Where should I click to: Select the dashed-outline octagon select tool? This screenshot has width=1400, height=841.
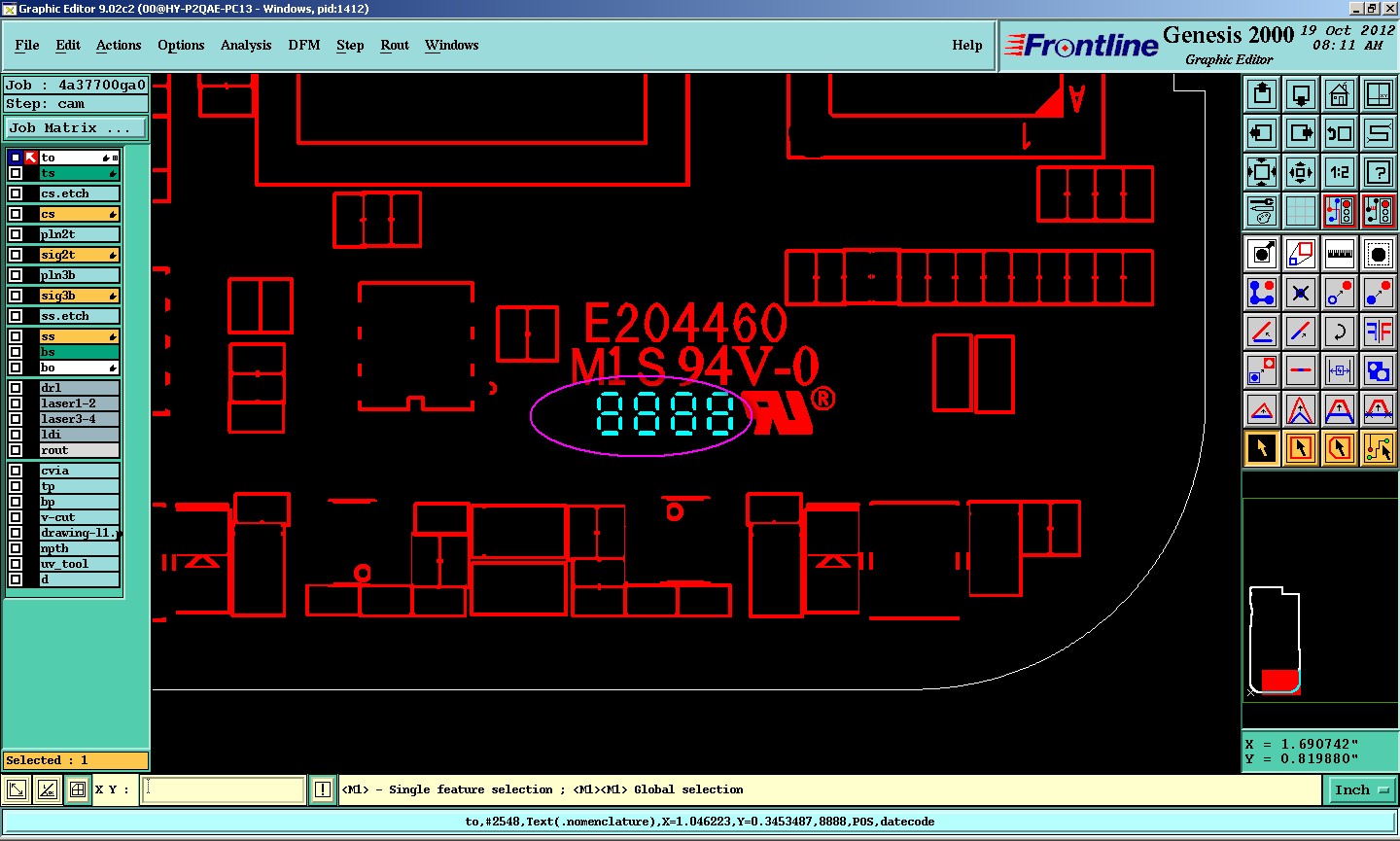click(1379, 254)
